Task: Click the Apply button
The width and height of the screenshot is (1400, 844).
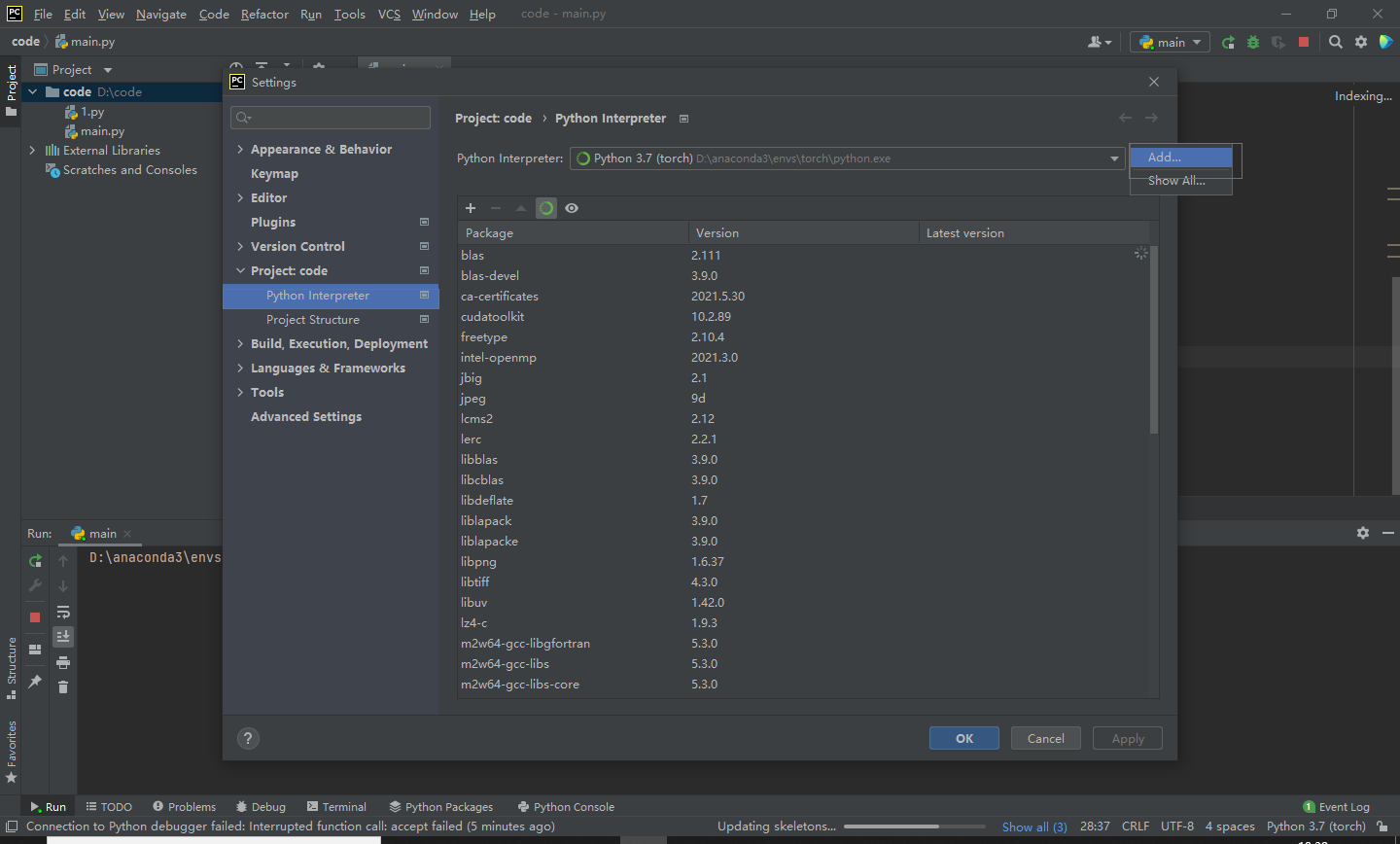Action: 1128,739
